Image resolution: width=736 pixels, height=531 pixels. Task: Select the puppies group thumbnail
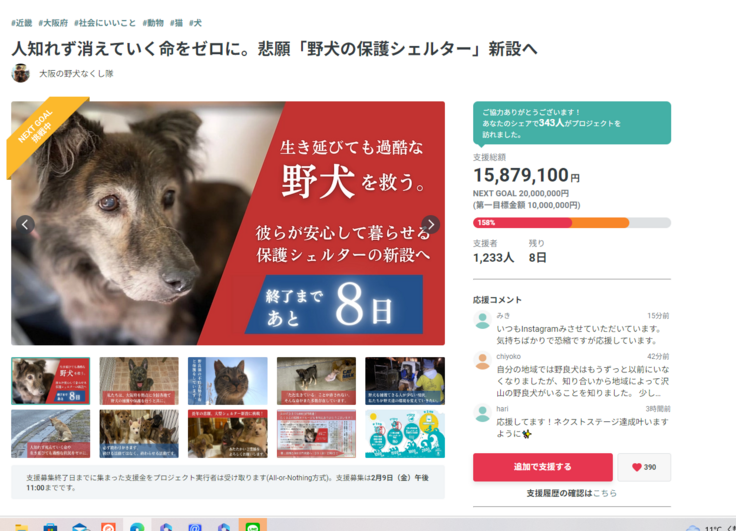[x=139, y=433]
